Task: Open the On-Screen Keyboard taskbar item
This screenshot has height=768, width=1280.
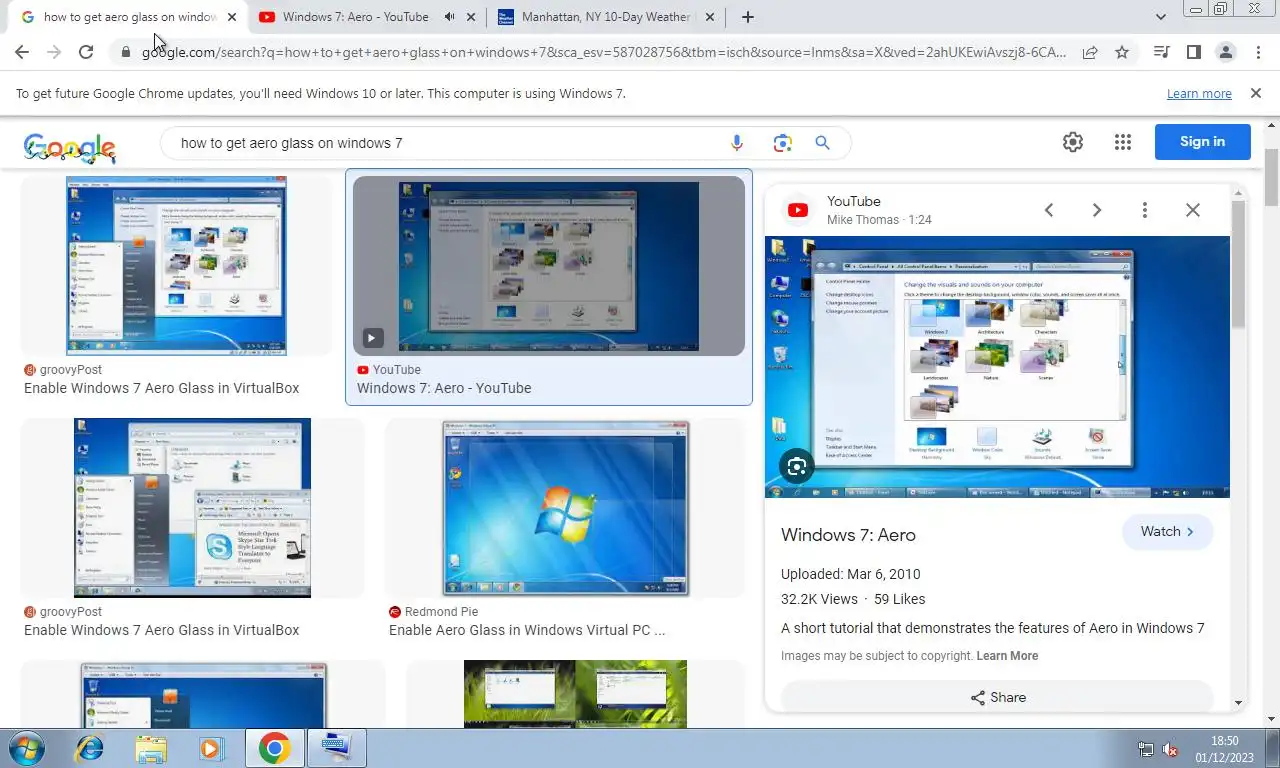Action: (x=337, y=748)
